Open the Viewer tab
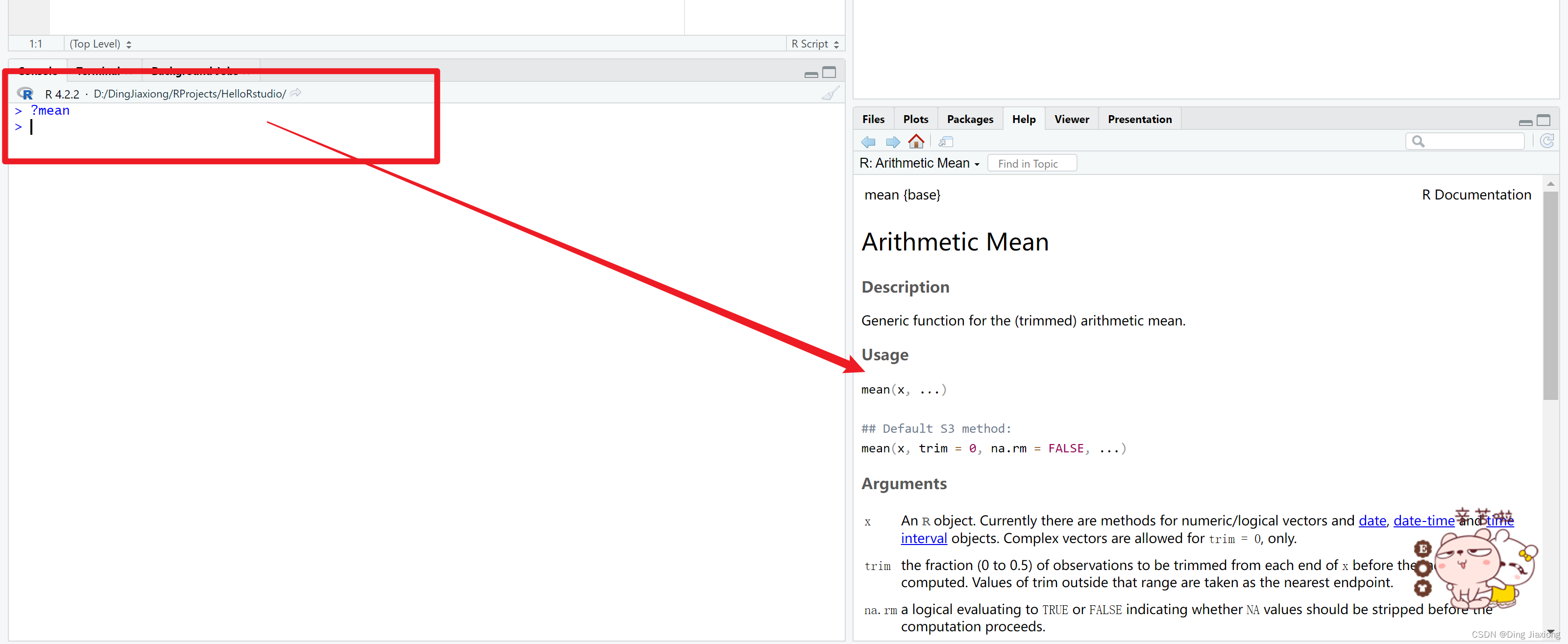The image size is (1568, 644). [x=1071, y=119]
